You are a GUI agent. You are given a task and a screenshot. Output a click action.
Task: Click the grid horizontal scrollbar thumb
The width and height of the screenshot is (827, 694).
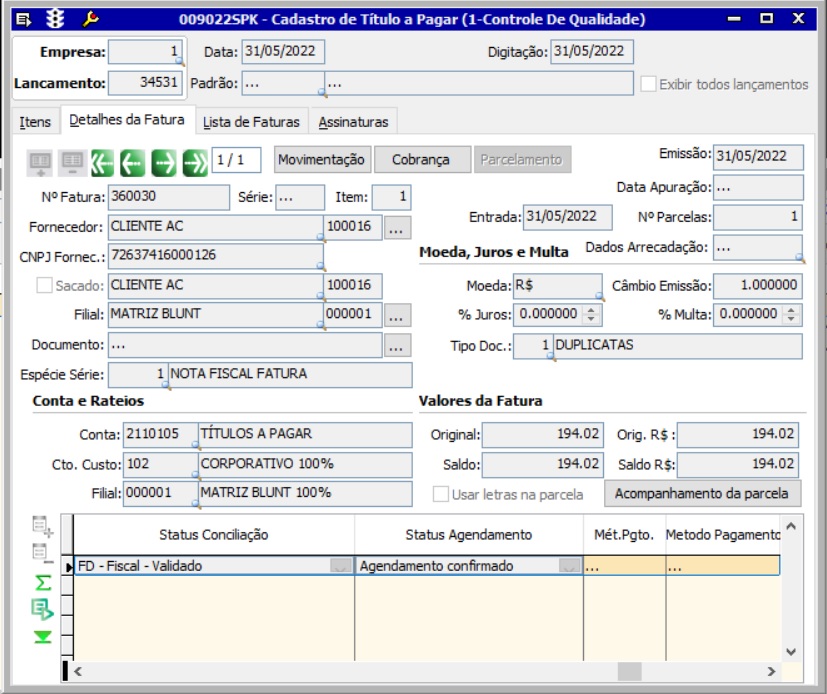pos(629,671)
